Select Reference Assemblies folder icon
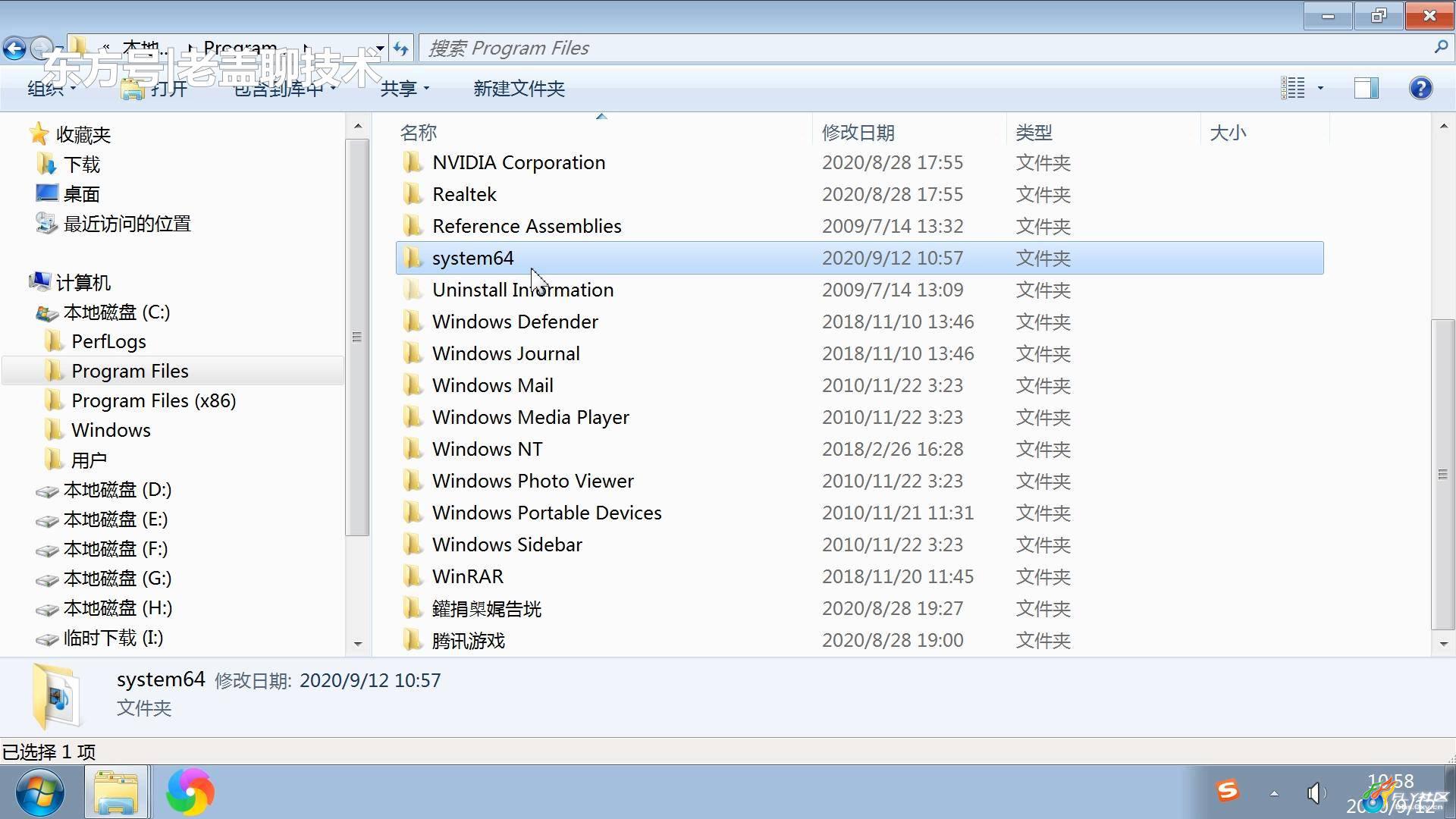 [x=413, y=226]
